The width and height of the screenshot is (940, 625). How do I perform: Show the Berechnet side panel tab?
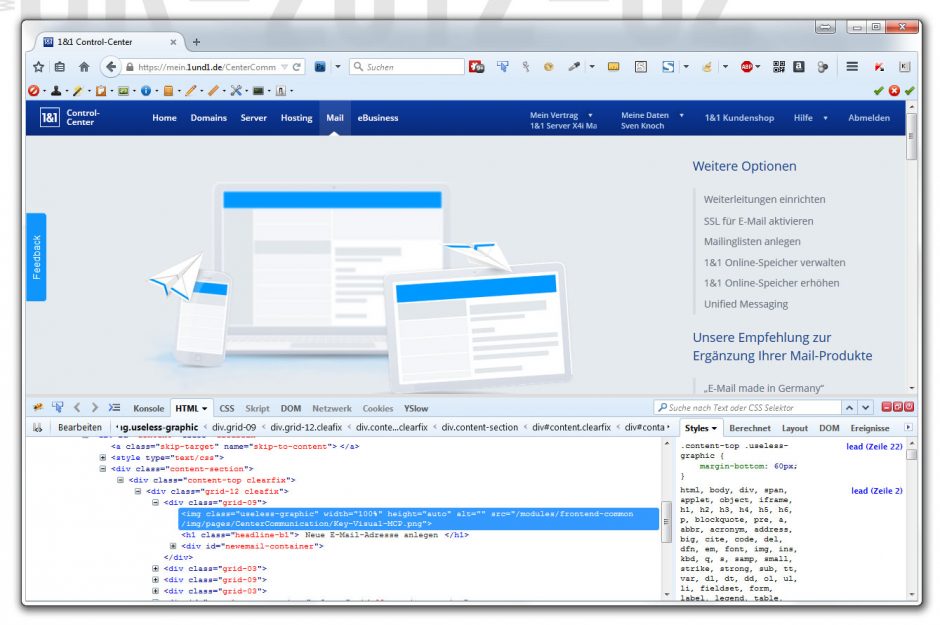tap(750, 428)
